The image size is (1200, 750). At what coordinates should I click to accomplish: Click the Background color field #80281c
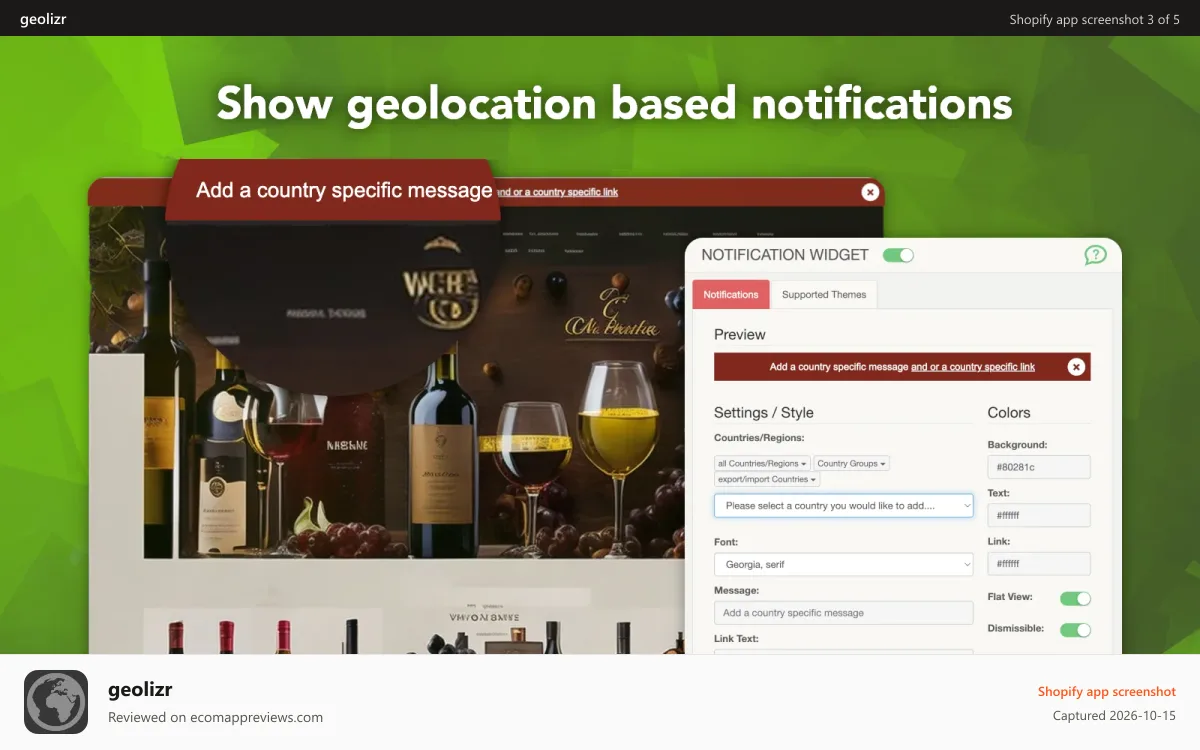click(1038, 467)
